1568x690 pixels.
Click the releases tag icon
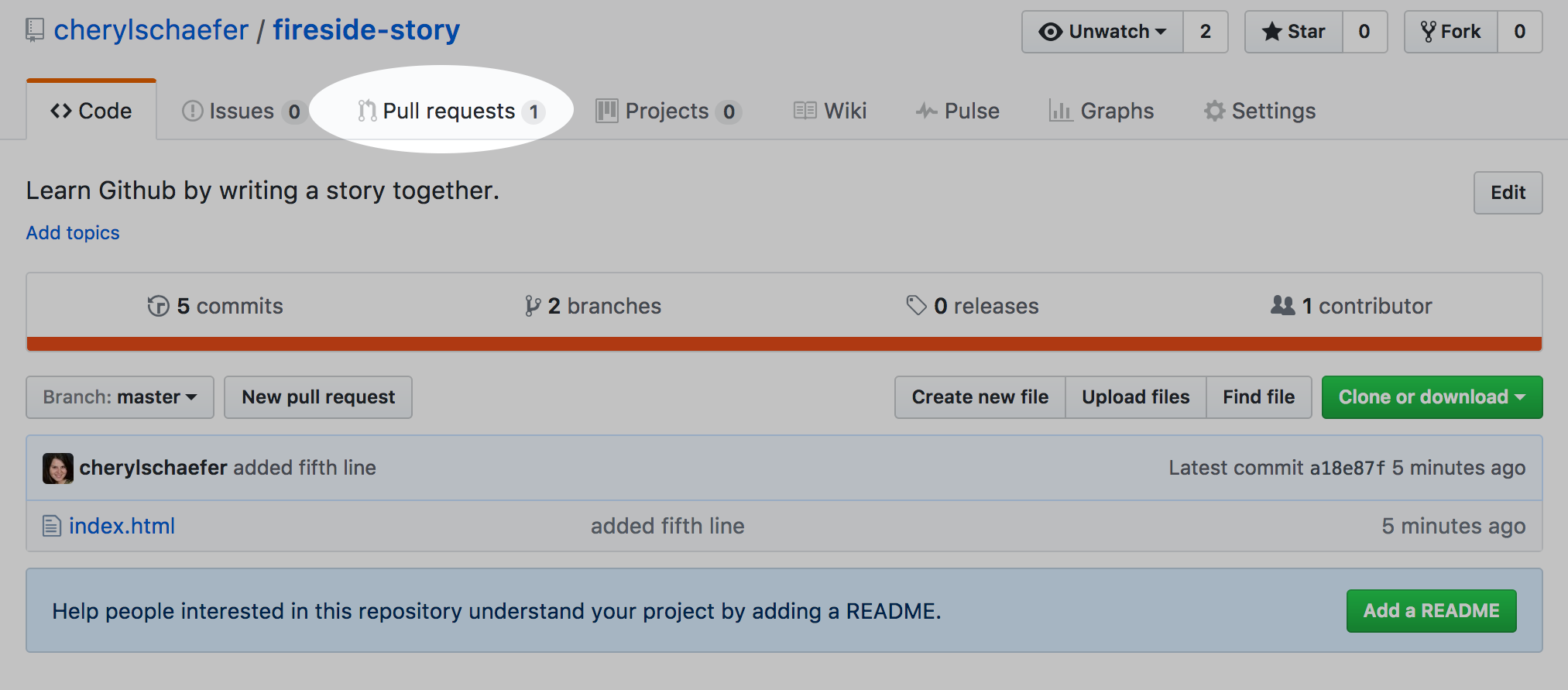pos(917,305)
